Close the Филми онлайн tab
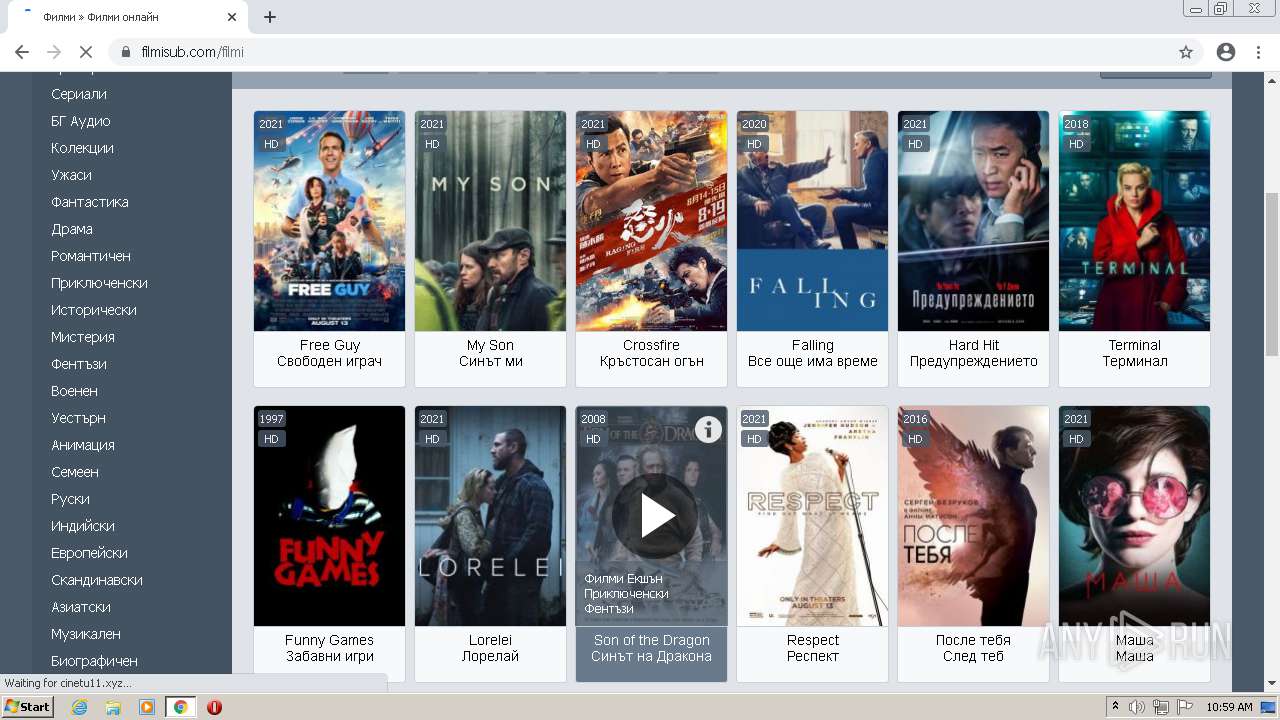Viewport: 1280px width, 720px height. click(x=232, y=17)
